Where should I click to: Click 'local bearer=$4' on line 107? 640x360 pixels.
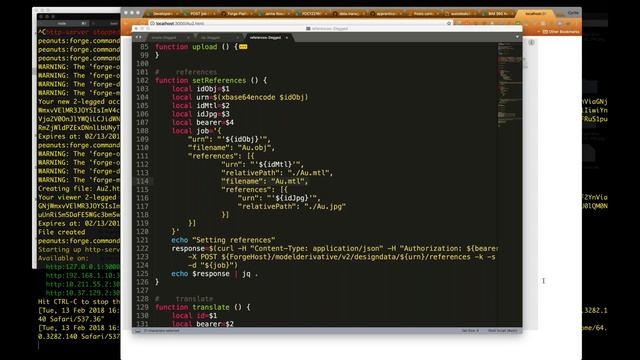(203, 122)
